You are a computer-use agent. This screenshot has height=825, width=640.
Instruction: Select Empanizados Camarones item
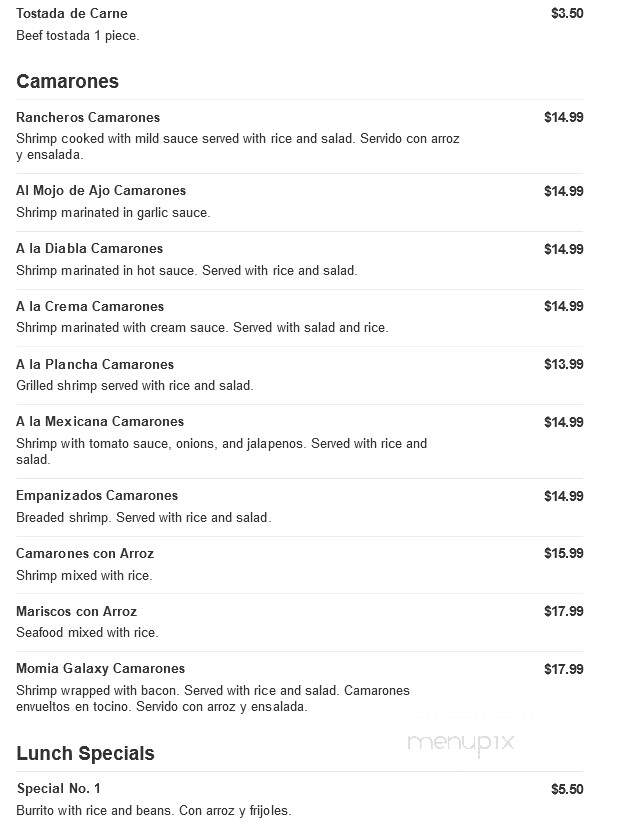point(97,496)
